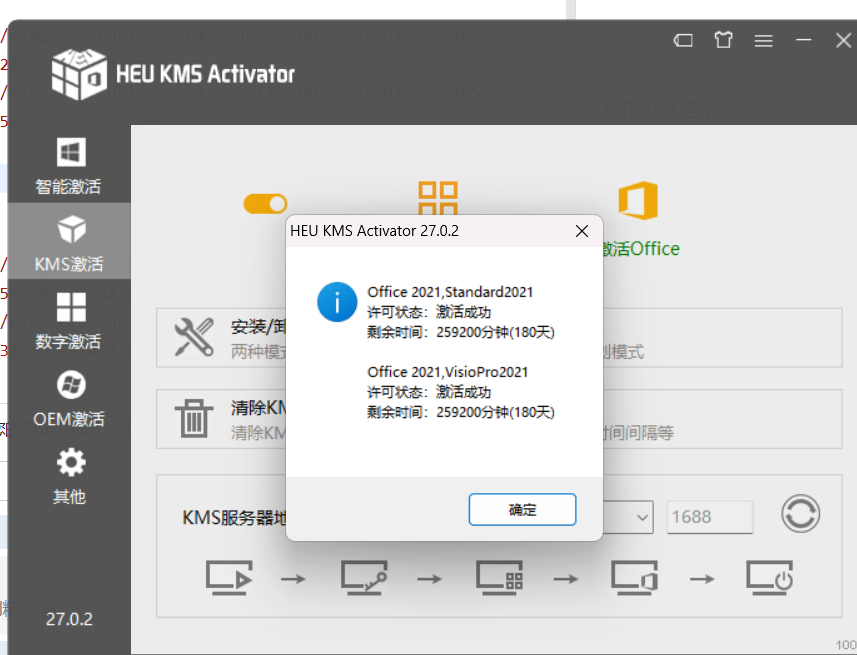The width and height of the screenshot is (857, 655).
Task: Click the monitor with play arrow step icon
Action: point(229,577)
